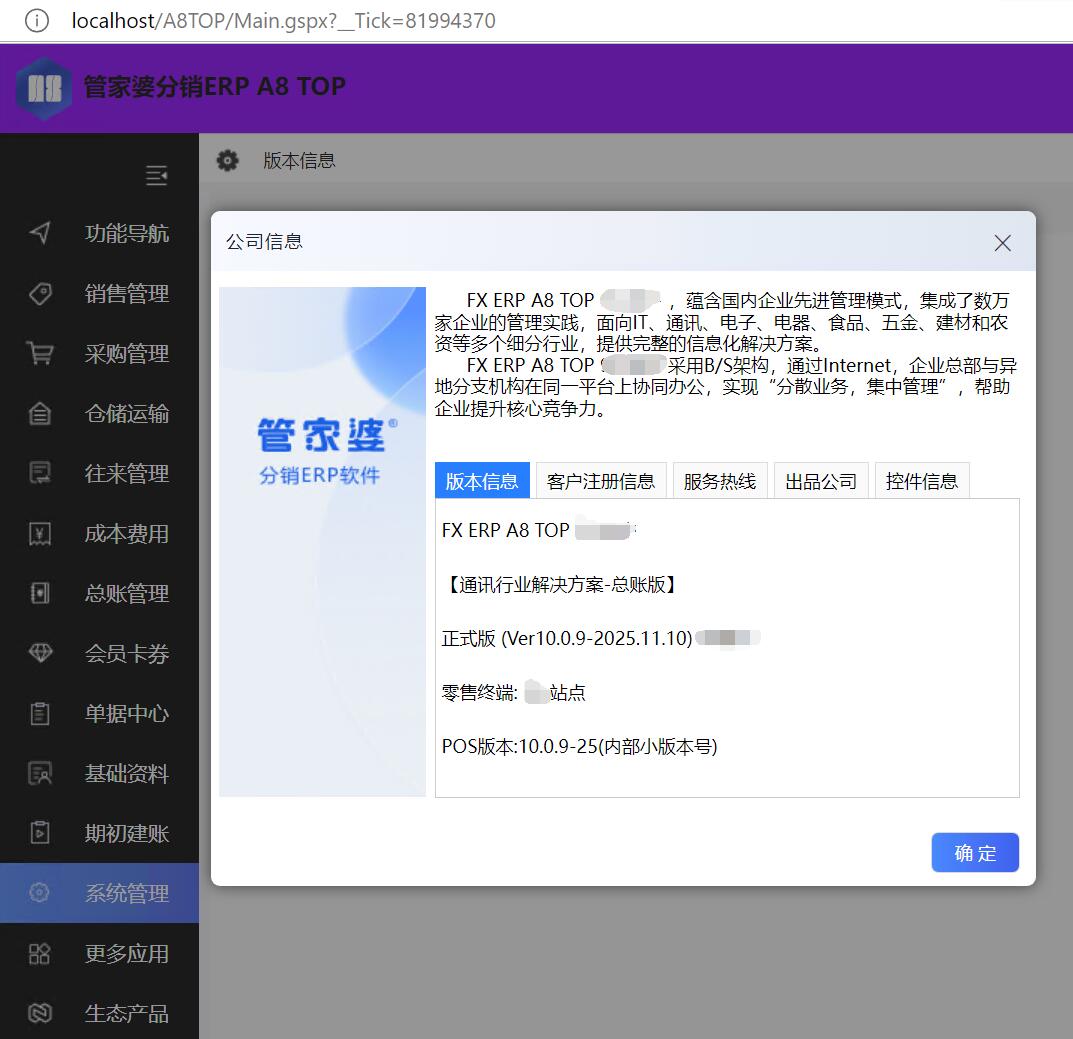Select the 出品公司 tab
1073x1039 pixels.
[x=821, y=481]
